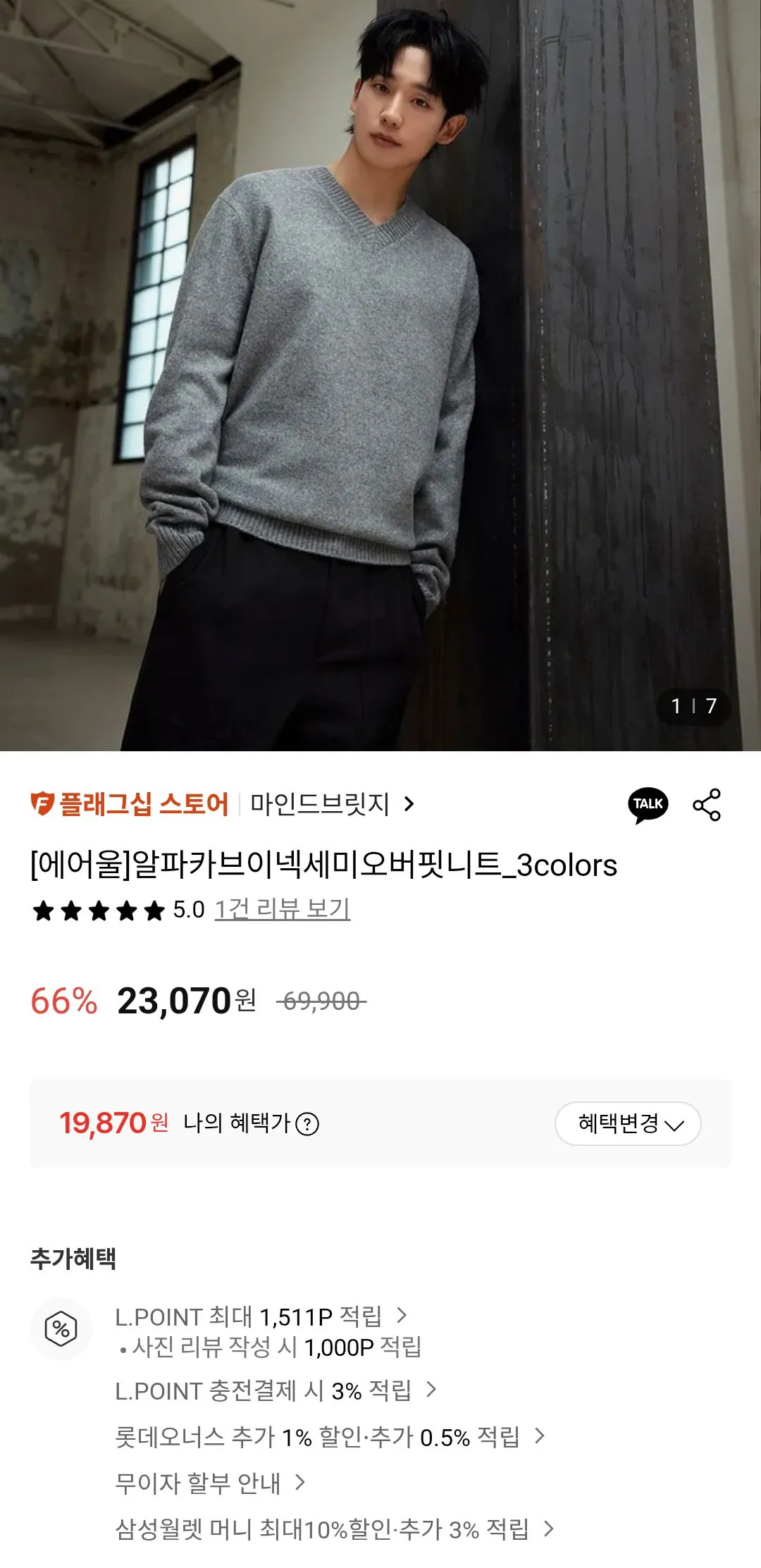This screenshot has width=761, height=1568.
Task: Tap the product photo of gray knit
Action: (x=380, y=376)
